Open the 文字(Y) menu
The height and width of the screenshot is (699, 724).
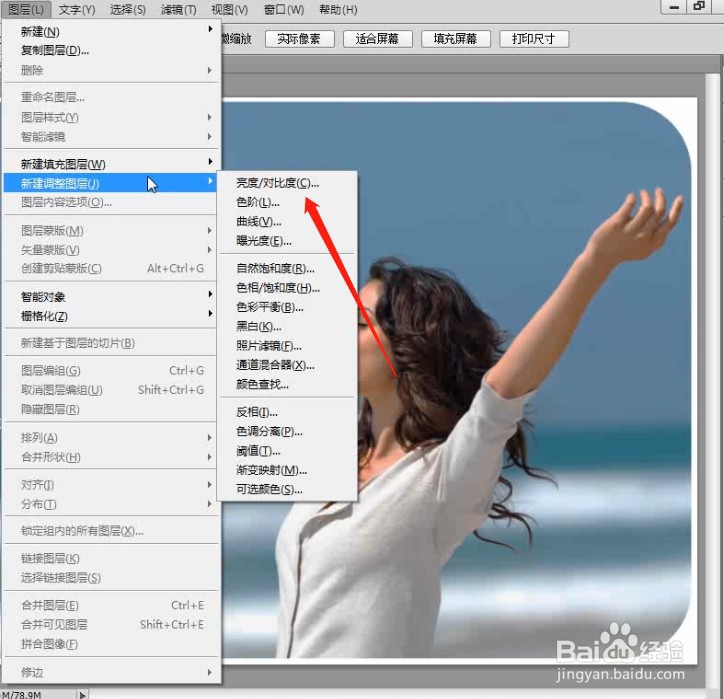[x=77, y=9]
